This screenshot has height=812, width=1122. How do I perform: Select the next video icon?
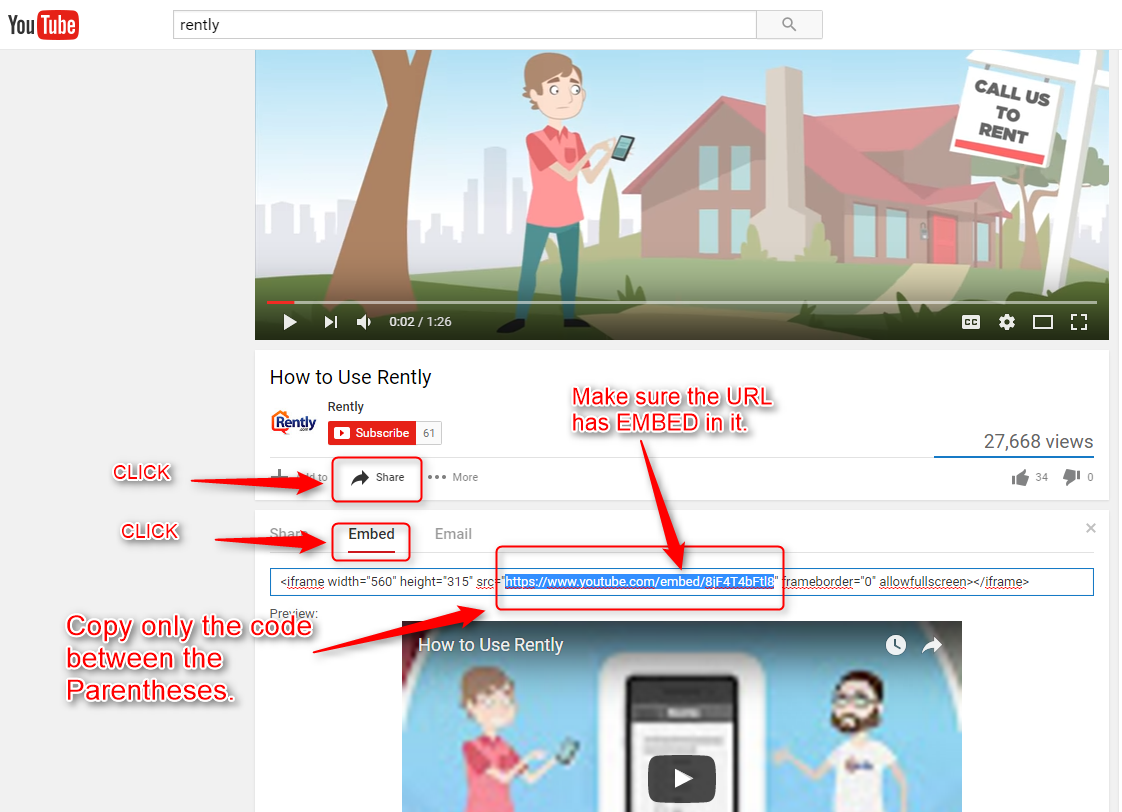[330, 322]
